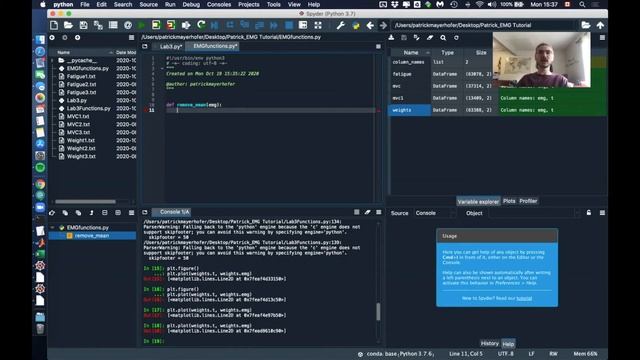
Task: Select Lab3Functions.py in the file list
Action: click(x=89, y=109)
